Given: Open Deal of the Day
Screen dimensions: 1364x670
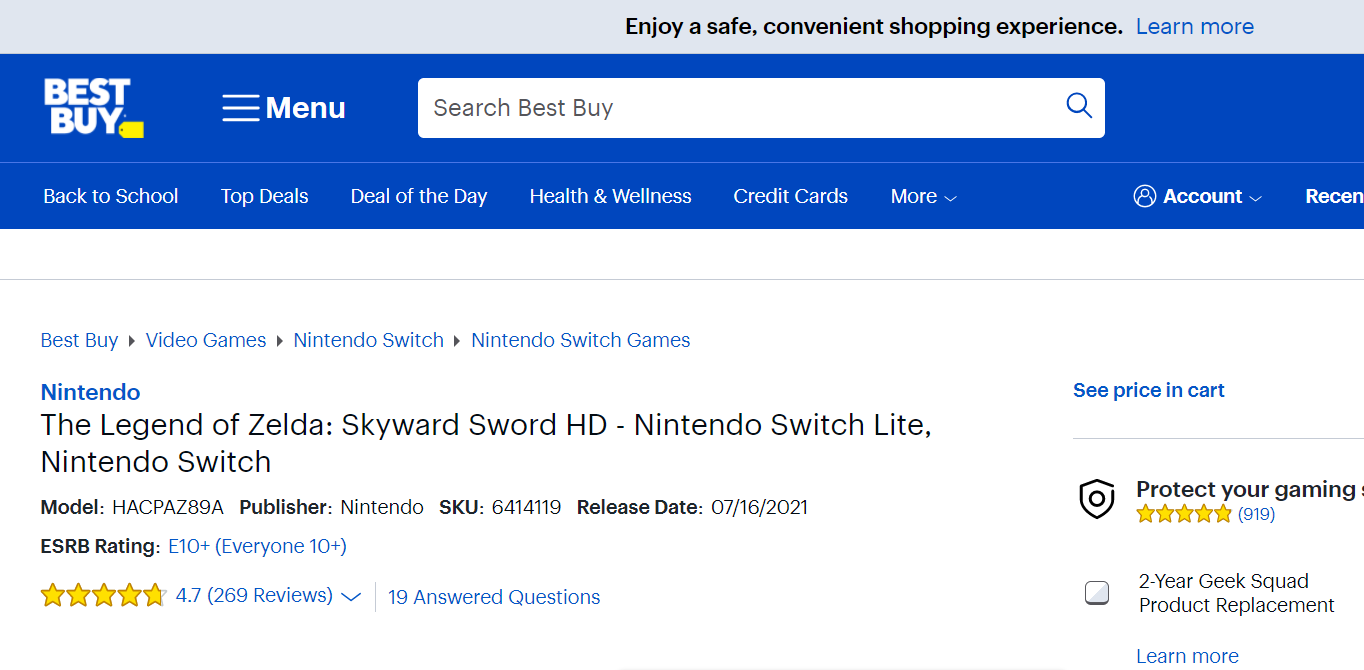Looking at the screenshot, I should (x=418, y=197).
